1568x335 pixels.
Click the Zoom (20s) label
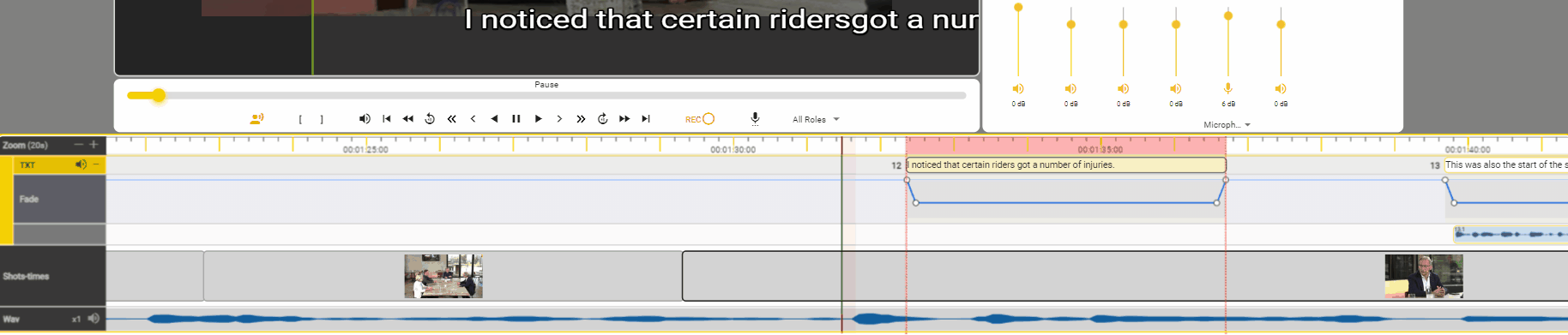coord(25,146)
